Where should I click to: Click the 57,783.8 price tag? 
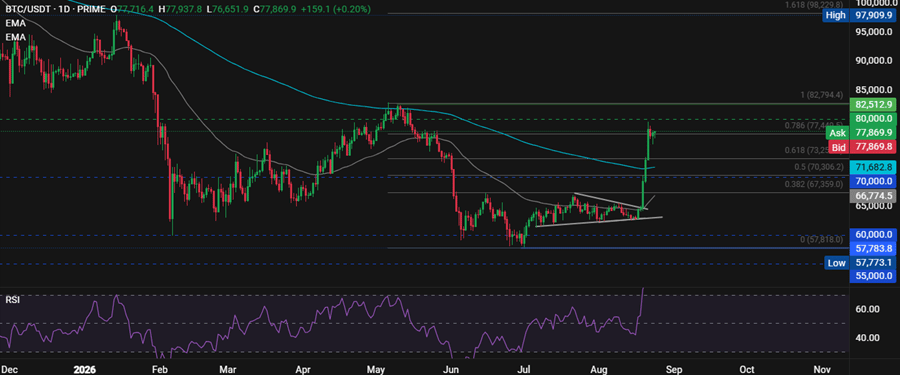point(872,248)
